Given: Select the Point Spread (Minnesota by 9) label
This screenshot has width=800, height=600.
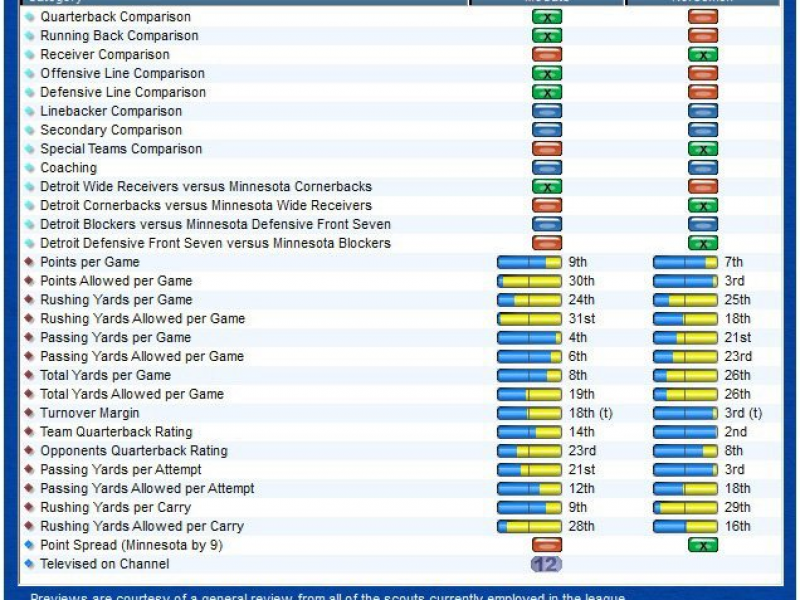Looking at the screenshot, I should (x=132, y=545).
